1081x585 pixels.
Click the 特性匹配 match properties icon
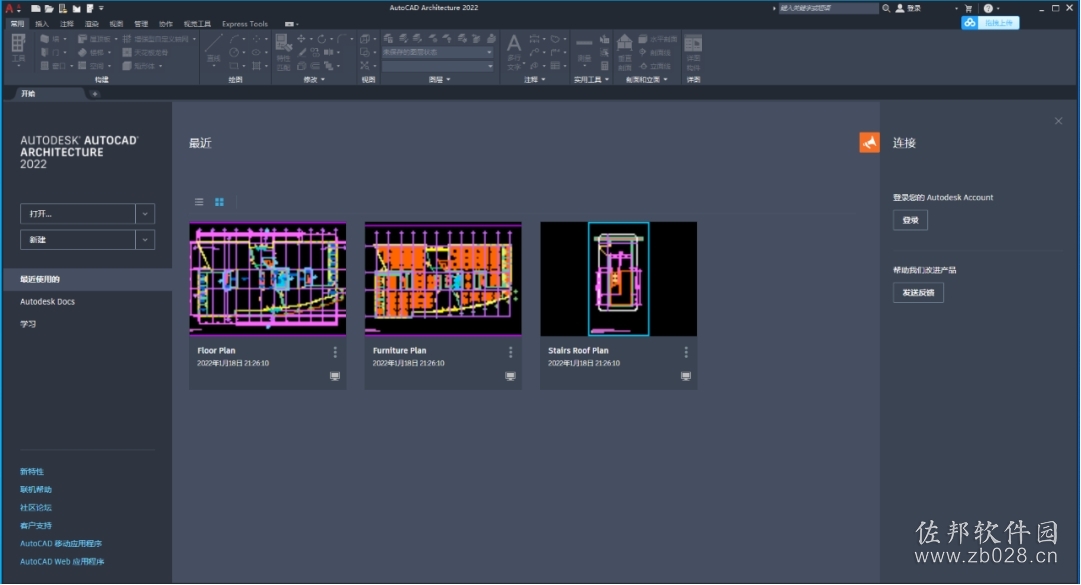pos(283,52)
